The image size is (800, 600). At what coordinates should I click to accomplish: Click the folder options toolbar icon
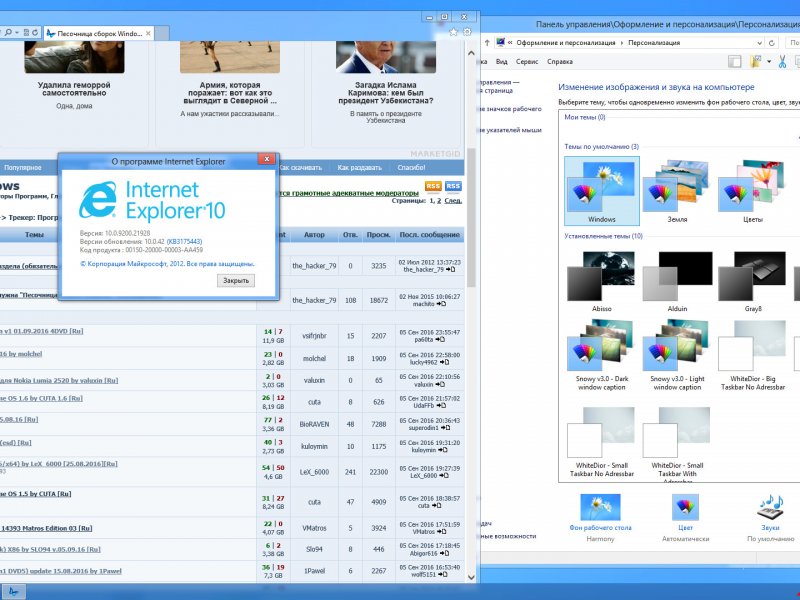(x=756, y=62)
